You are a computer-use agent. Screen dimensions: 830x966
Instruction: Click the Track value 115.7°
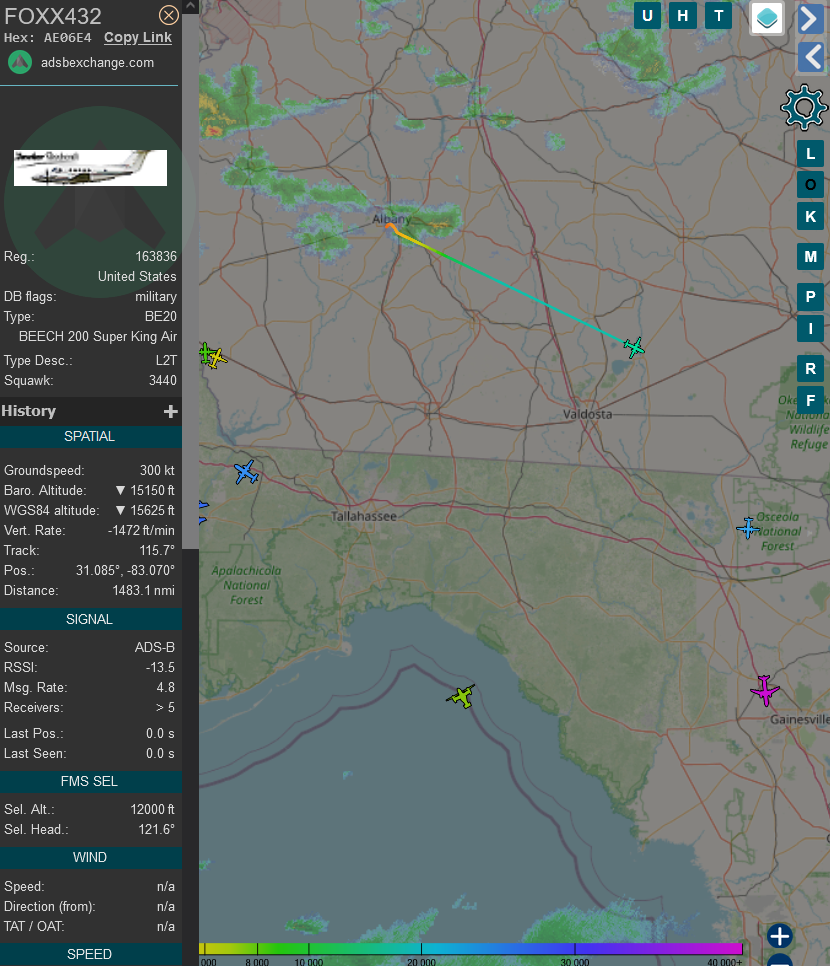(157, 551)
